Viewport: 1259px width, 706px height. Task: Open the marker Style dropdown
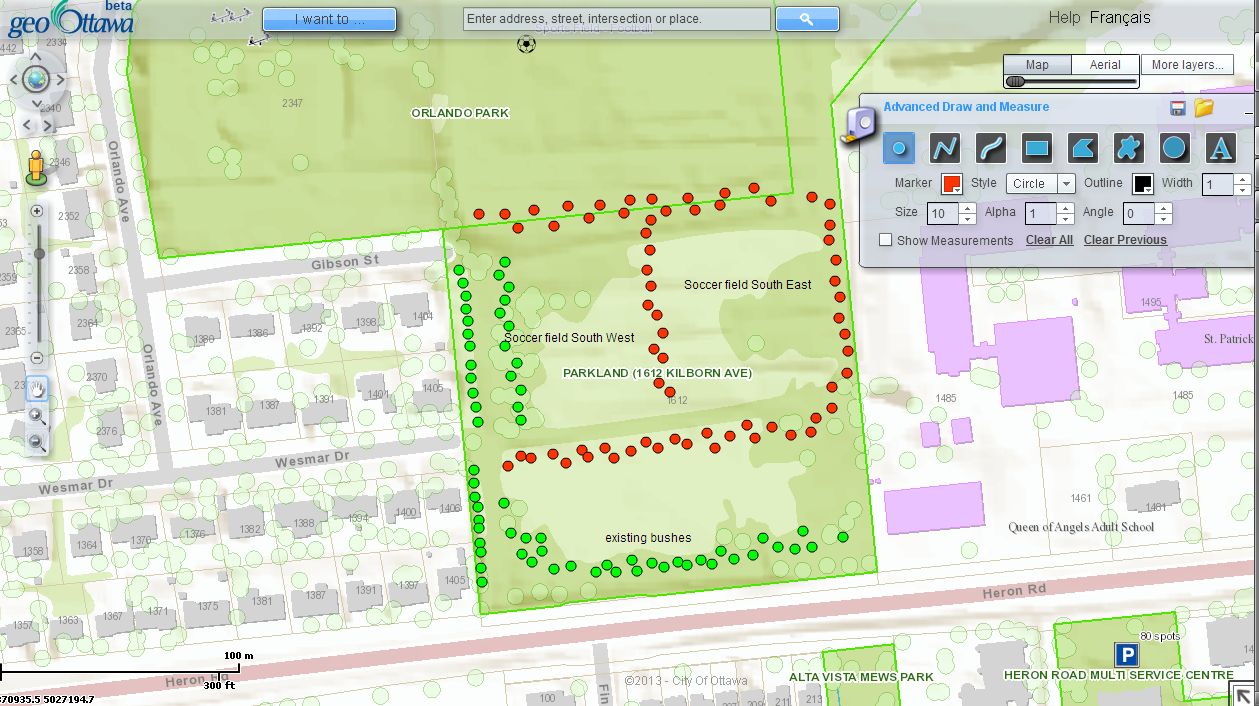click(x=1041, y=184)
